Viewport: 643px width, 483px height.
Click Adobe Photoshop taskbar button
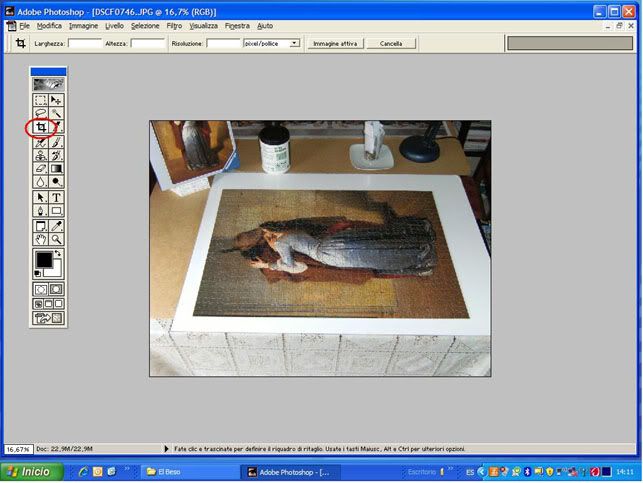coord(291,472)
